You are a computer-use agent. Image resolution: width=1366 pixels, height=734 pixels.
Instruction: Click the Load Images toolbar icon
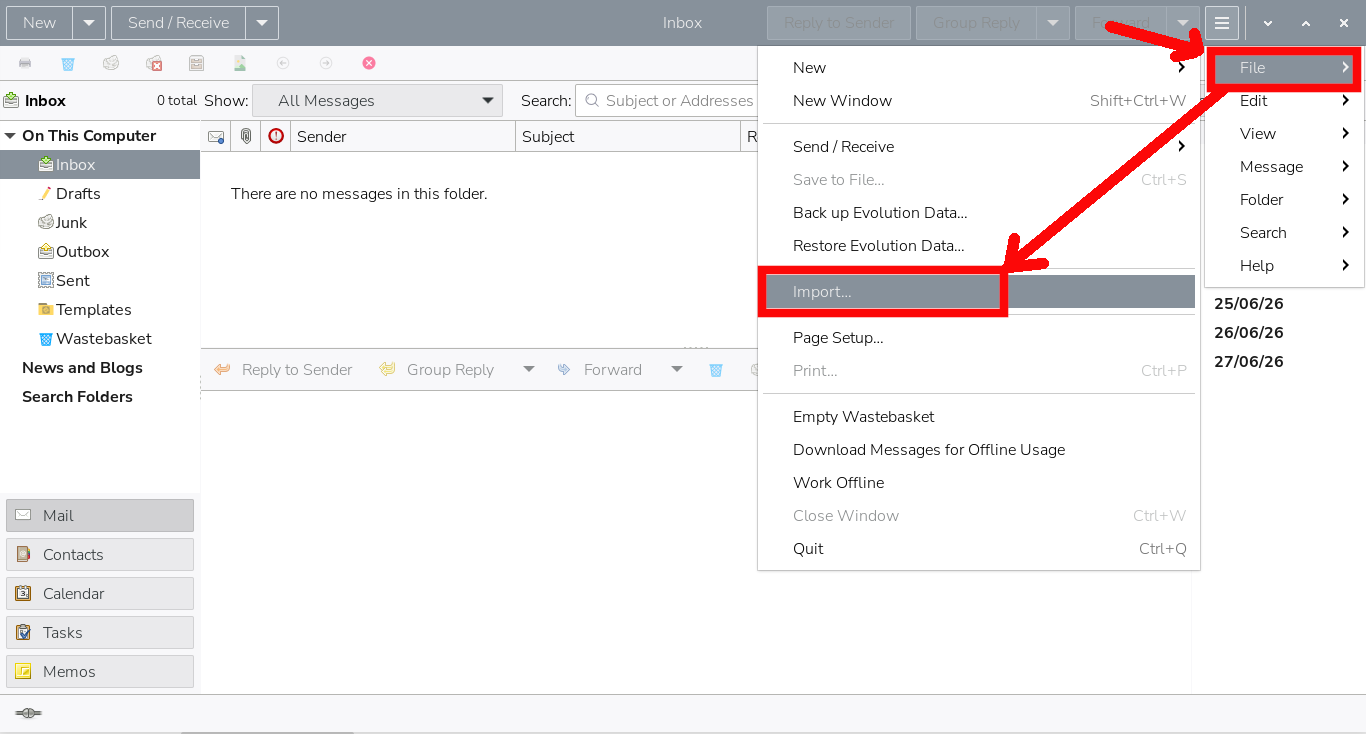click(240, 63)
